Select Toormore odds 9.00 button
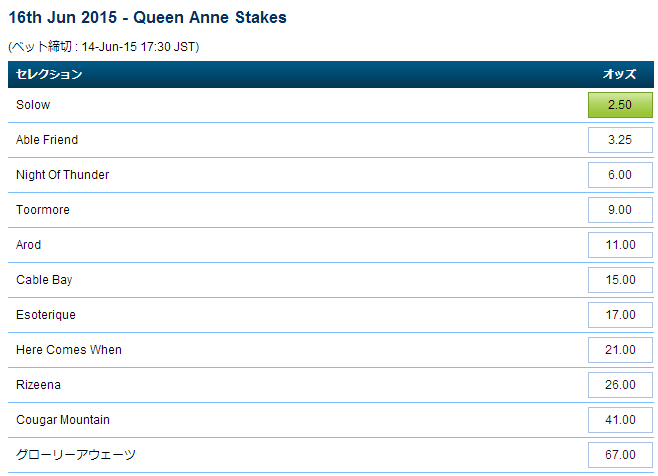The image size is (658, 476). pos(620,210)
